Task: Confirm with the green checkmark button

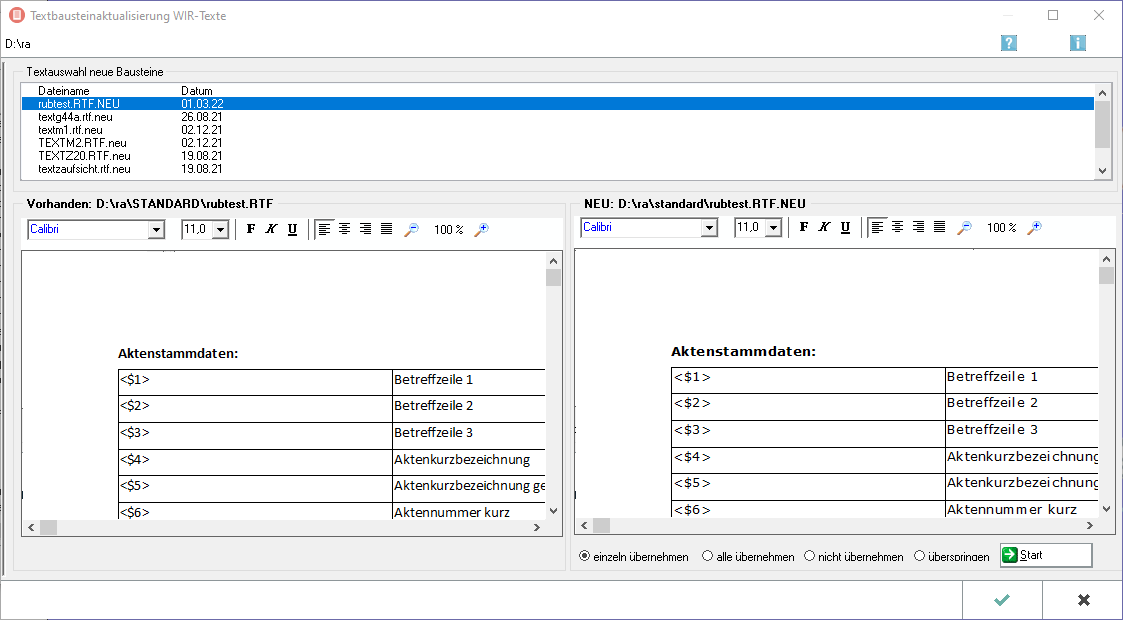Action: 1002,600
